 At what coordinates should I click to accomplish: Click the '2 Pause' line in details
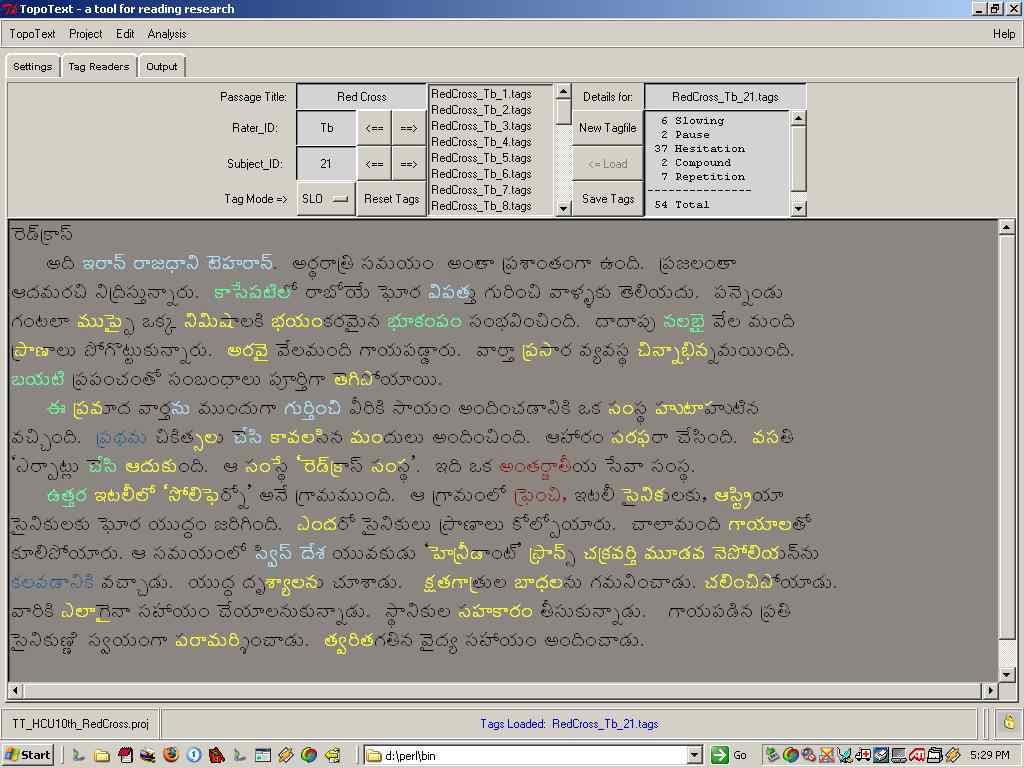[684, 135]
